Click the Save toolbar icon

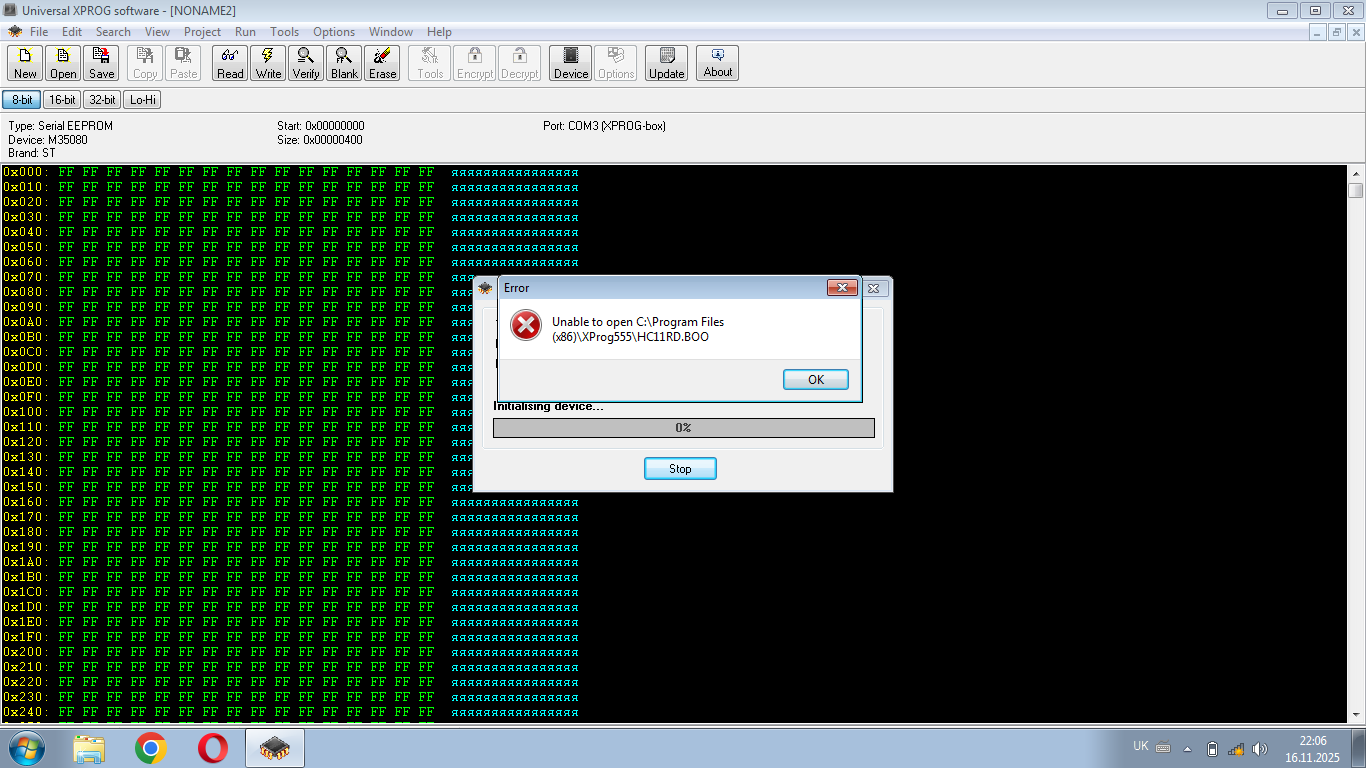[101, 63]
